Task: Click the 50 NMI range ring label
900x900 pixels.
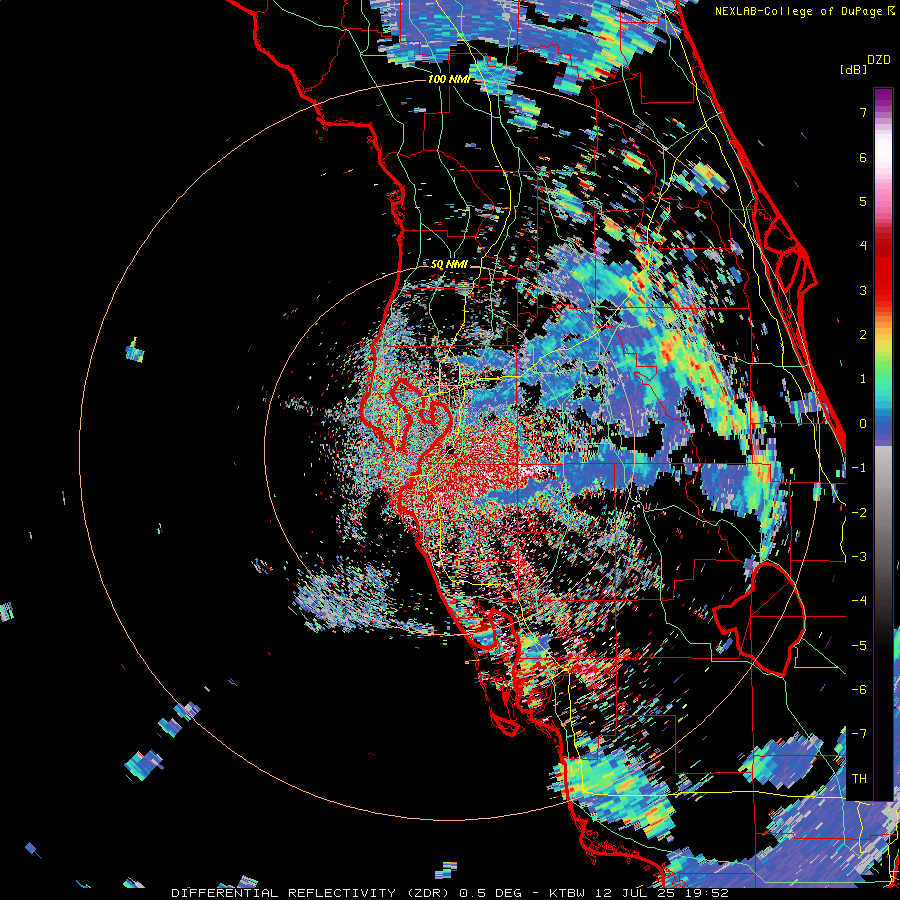Action: tap(449, 265)
